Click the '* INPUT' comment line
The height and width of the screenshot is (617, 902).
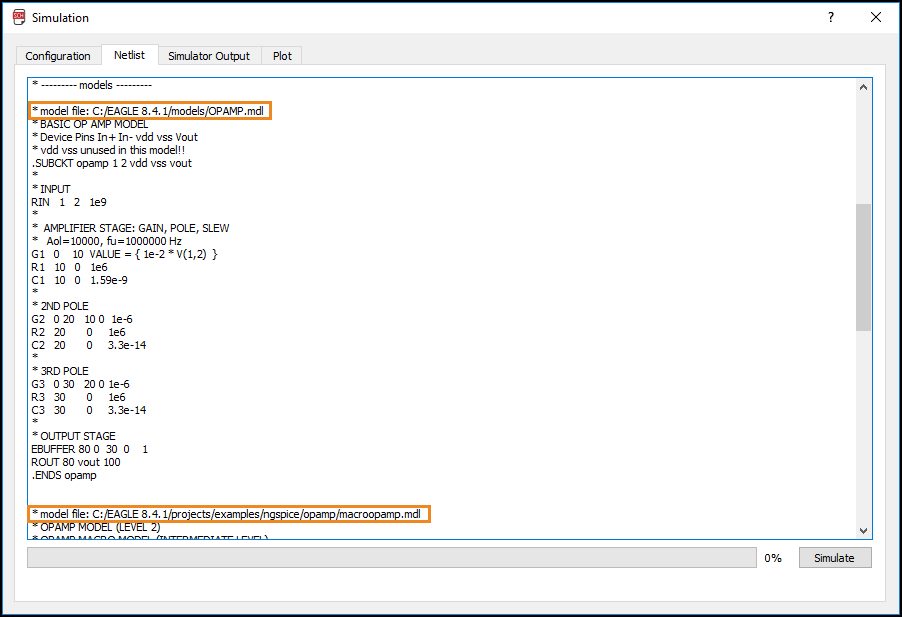tap(51, 189)
